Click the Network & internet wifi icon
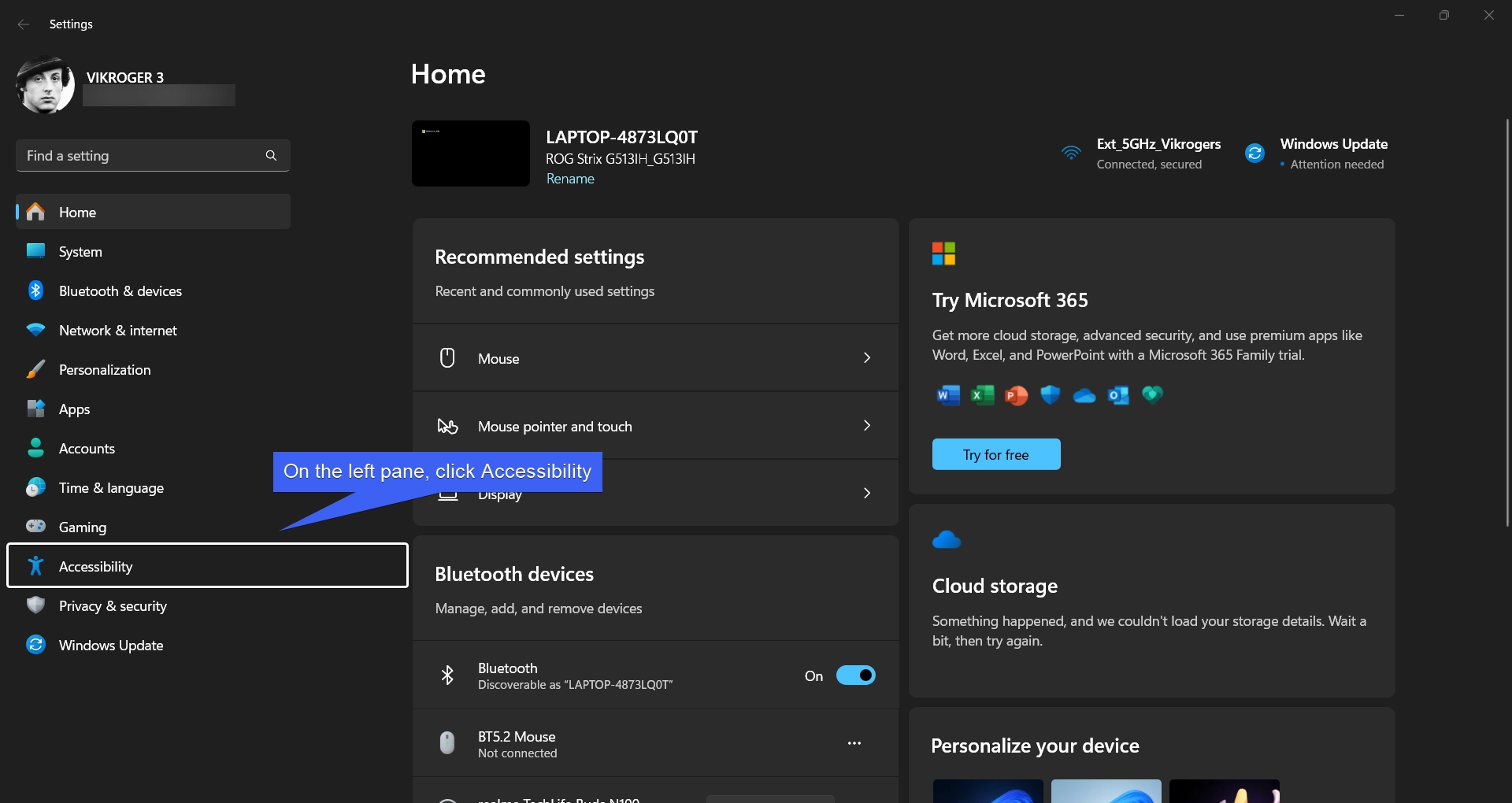Viewport: 1512px width, 803px height. coord(35,330)
